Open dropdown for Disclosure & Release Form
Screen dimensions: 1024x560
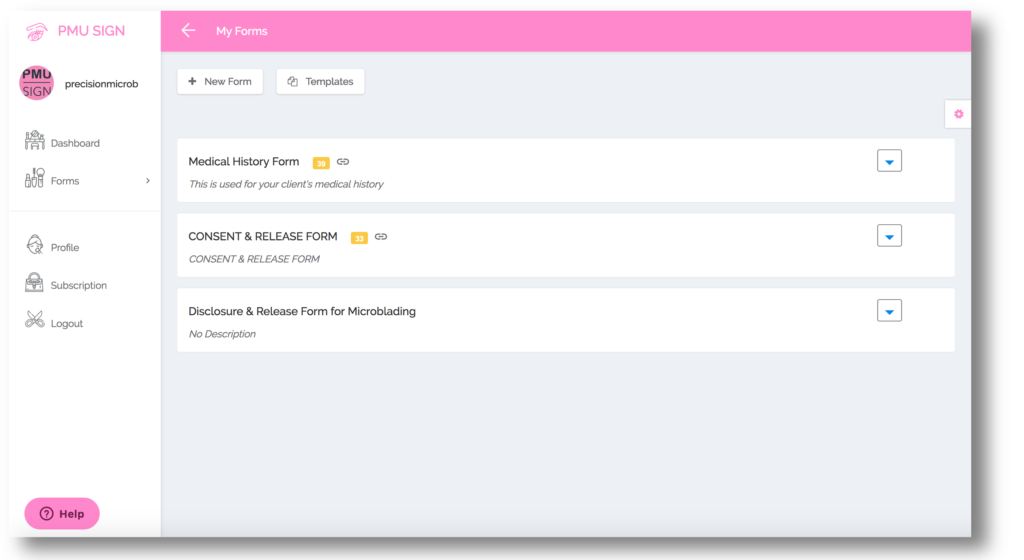click(x=889, y=311)
